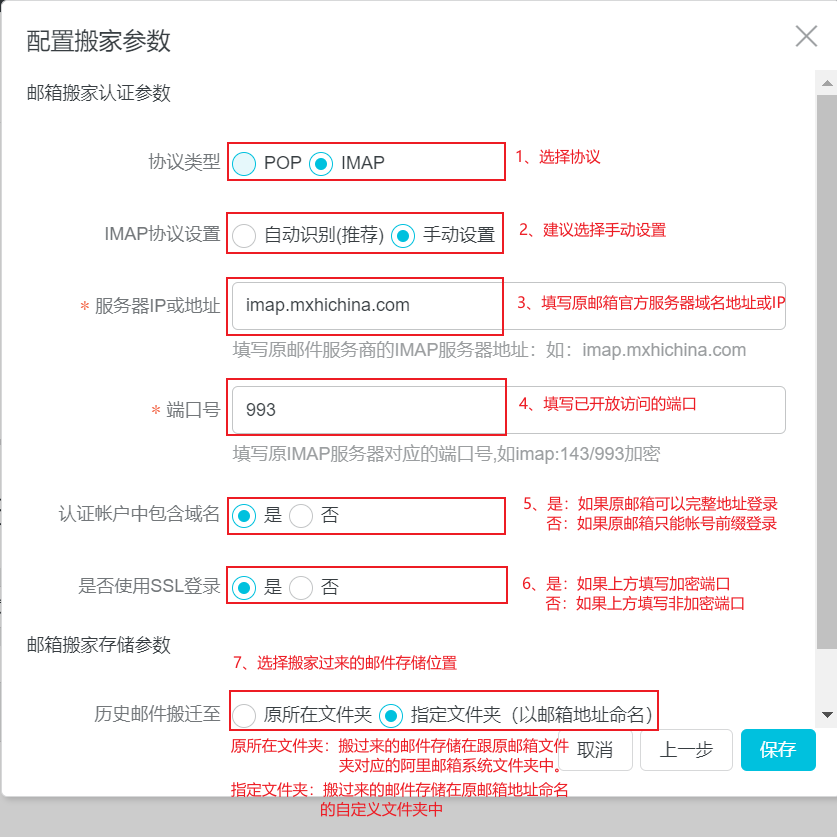Click the 邮箱搬家存储参数 section heading
Screen dimensions: 837x837
point(72,647)
